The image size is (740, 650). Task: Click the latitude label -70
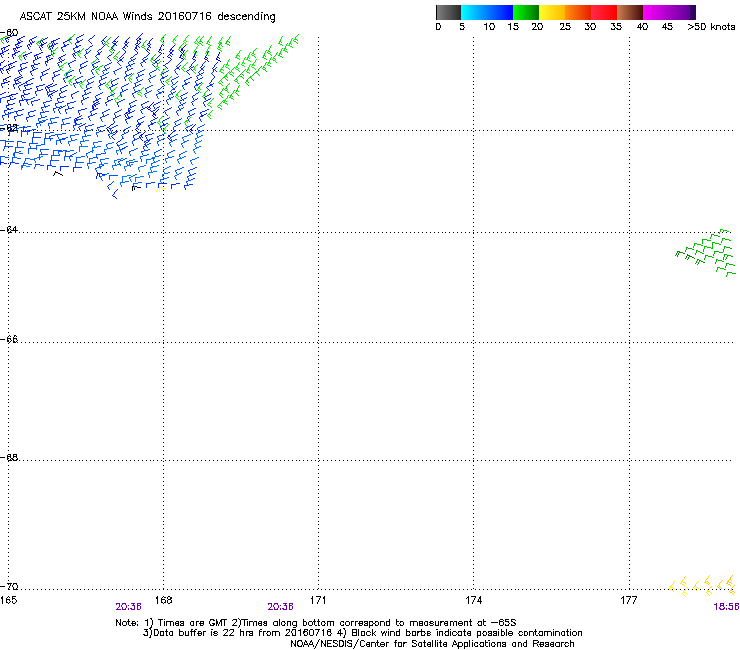9,587
